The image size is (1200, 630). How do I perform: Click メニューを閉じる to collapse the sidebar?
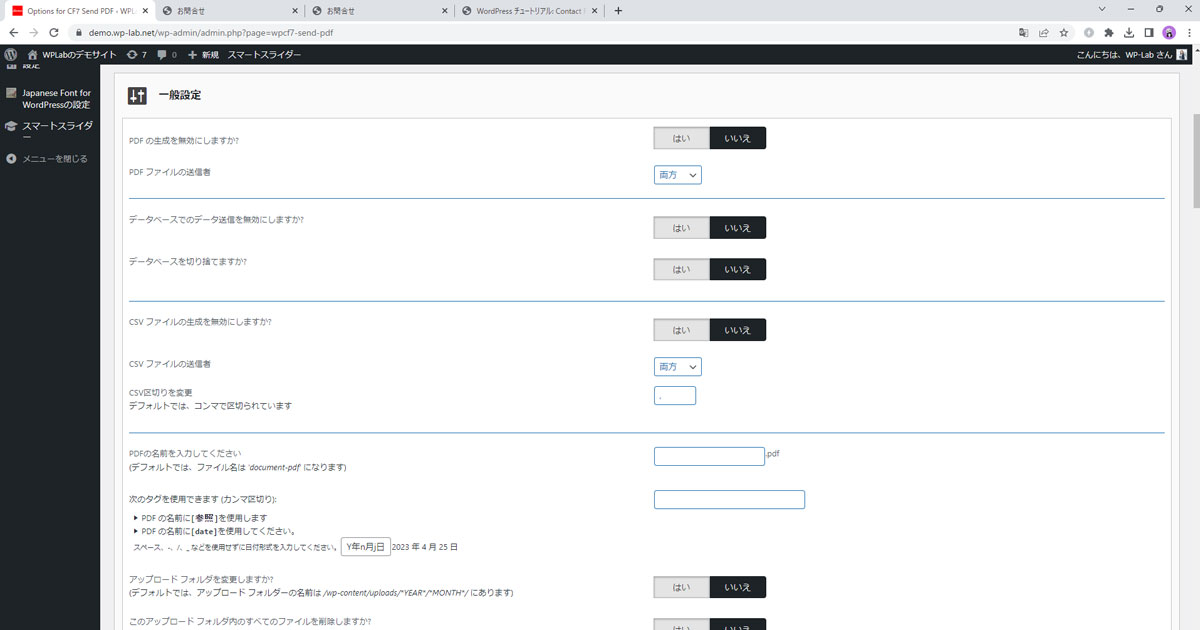point(54,158)
